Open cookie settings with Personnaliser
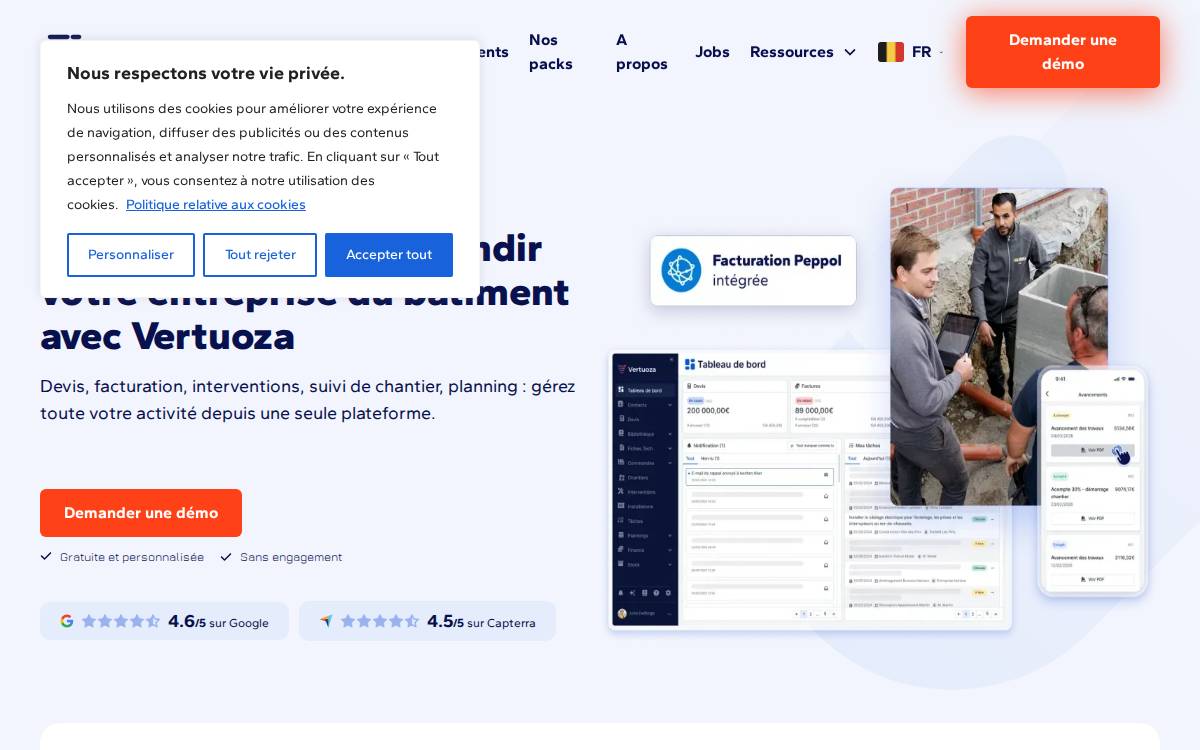This screenshot has width=1200, height=750. click(131, 255)
